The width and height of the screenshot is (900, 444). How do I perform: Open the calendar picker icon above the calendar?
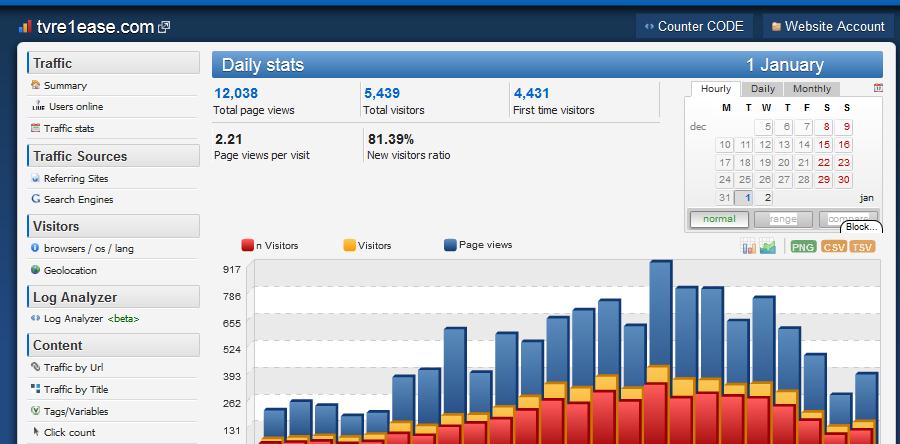[x=878, y=88]
